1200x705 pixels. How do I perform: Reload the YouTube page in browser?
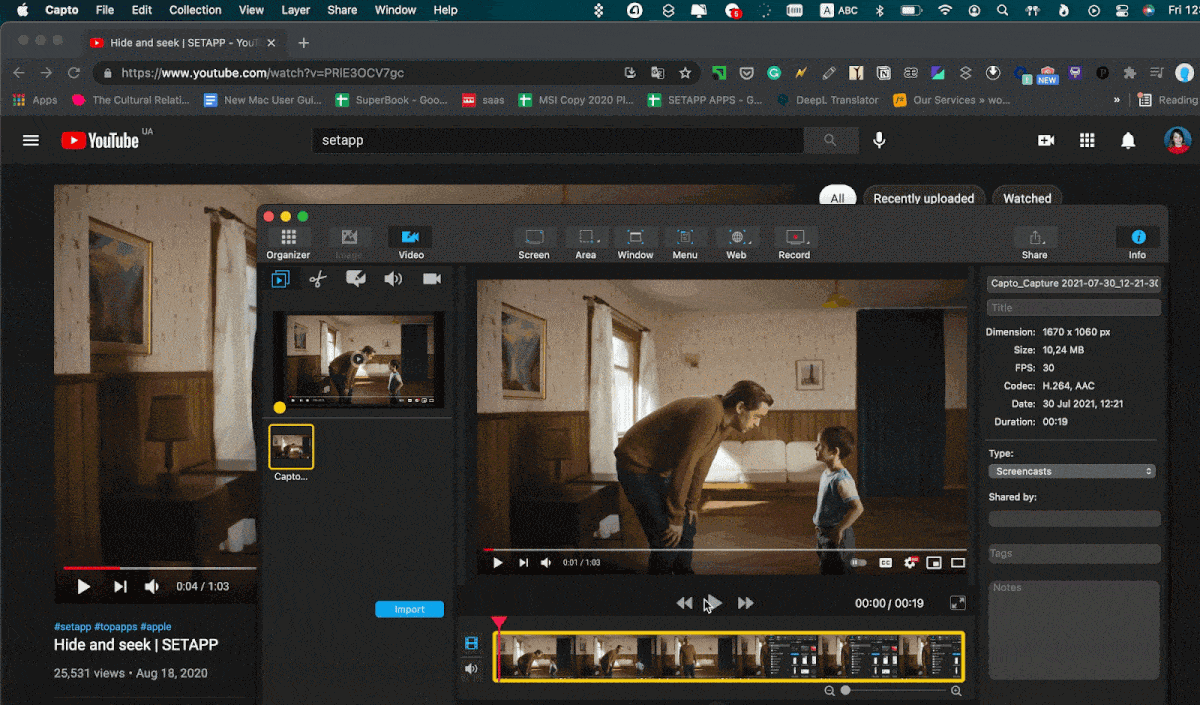74,73
